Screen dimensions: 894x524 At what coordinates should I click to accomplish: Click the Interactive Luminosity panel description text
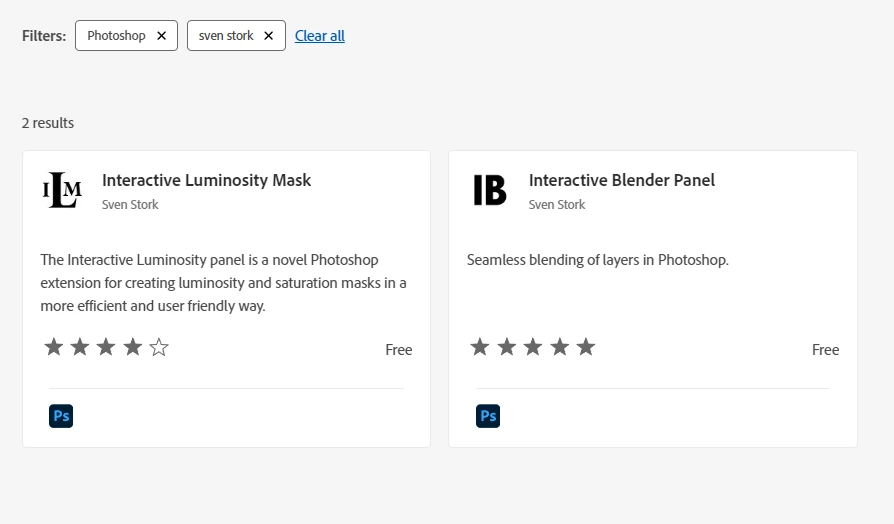coord(223,283)
